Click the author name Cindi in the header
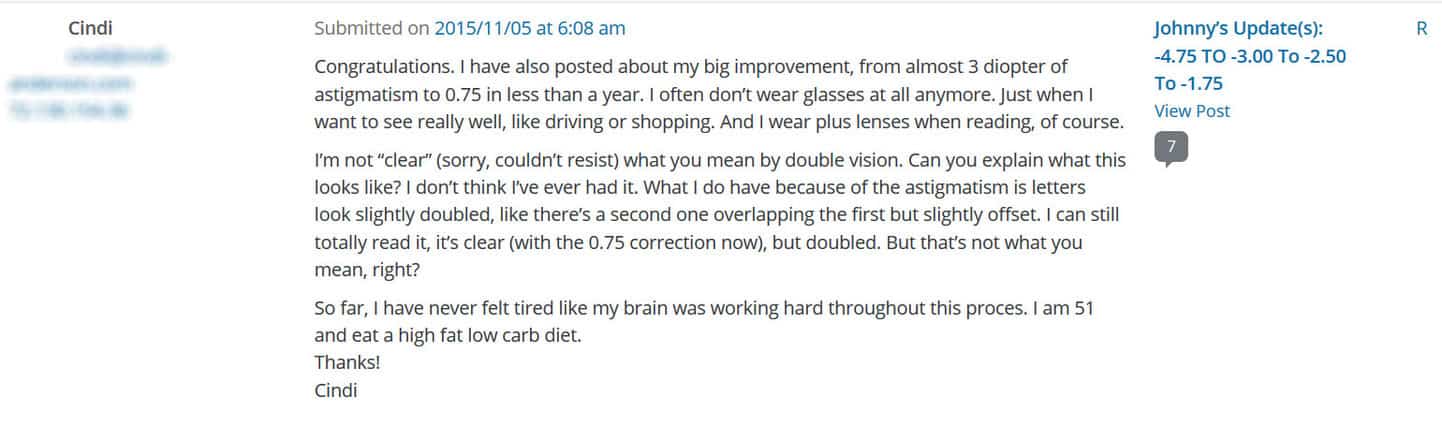 click(89, 28)
